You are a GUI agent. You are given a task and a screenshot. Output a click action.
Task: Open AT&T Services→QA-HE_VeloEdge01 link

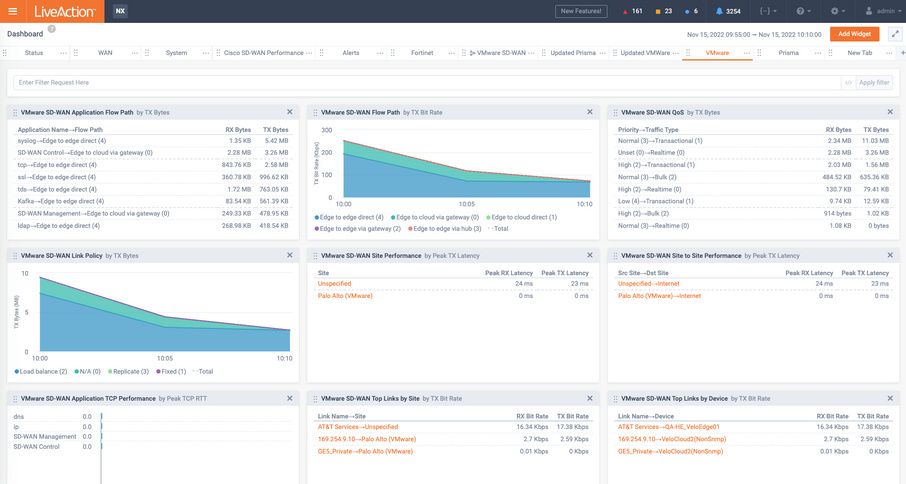[x=669, y=427]
